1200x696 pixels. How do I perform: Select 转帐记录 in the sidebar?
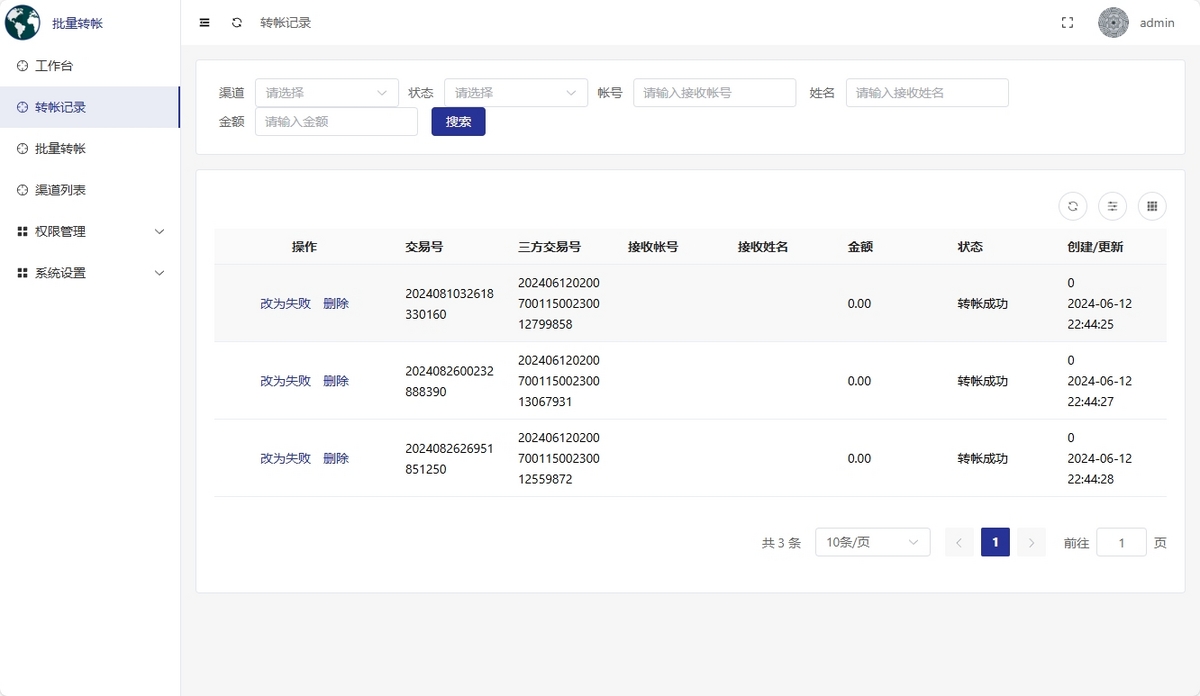pyautogui.click(x=90, y=107)
